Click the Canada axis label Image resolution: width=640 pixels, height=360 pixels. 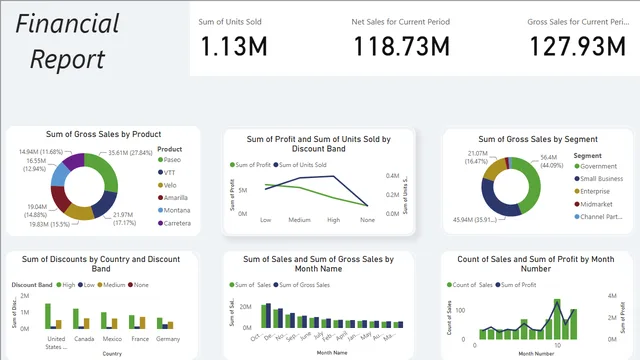pos(84,339)
